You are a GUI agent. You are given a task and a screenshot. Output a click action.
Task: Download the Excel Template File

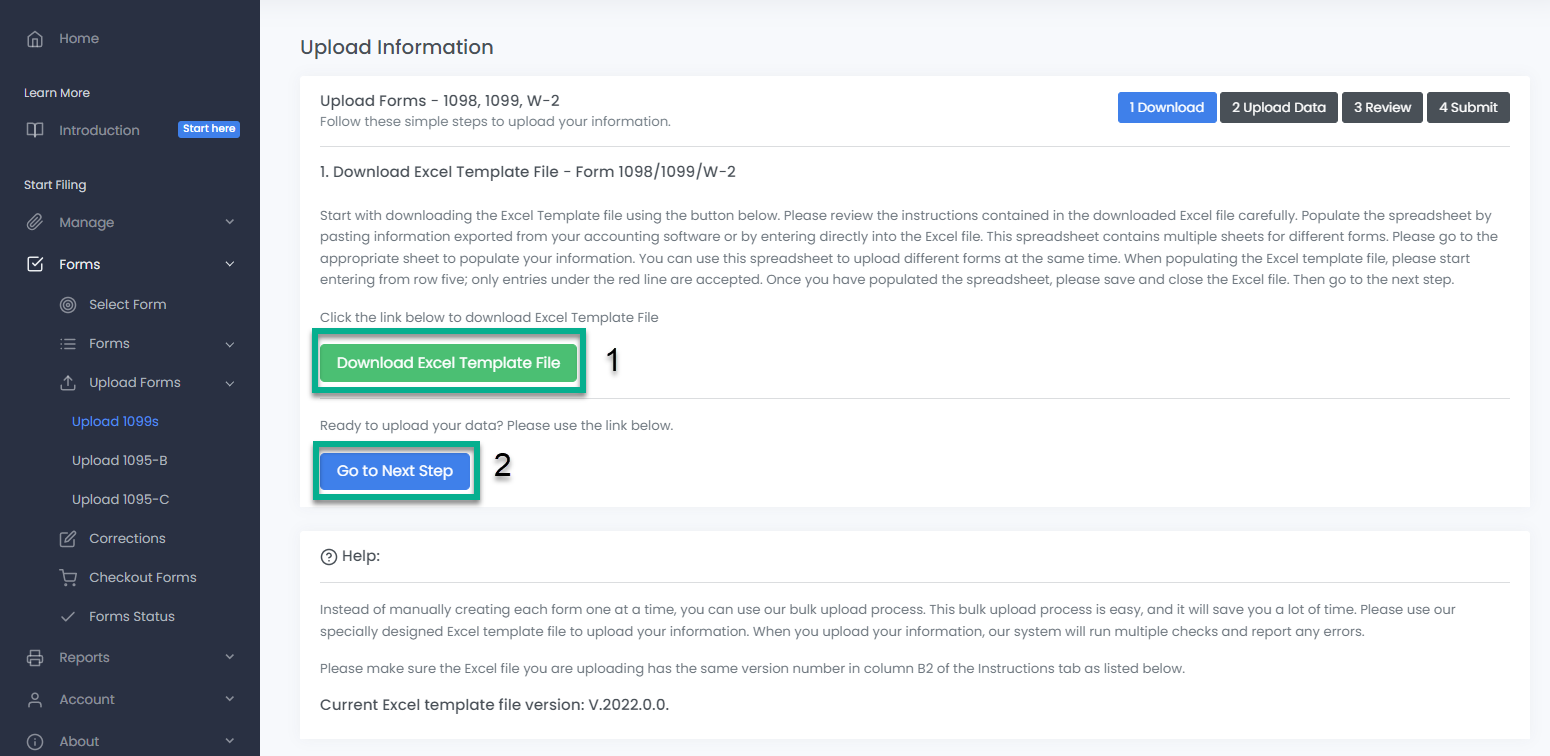point(448,363)
